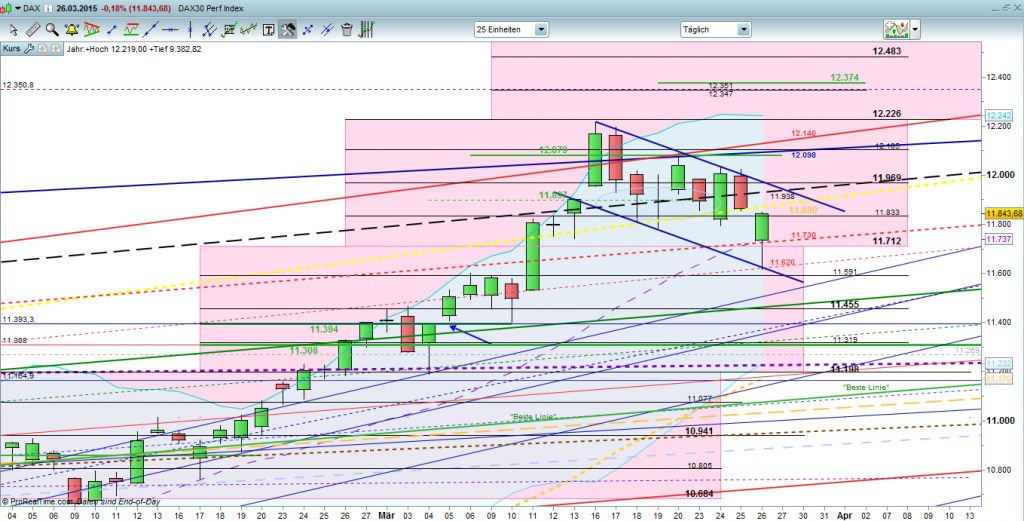1024x521 pixels.
Task: Click the second grey panel button beside Kurs wrench
Action: [x=54, y=48]
